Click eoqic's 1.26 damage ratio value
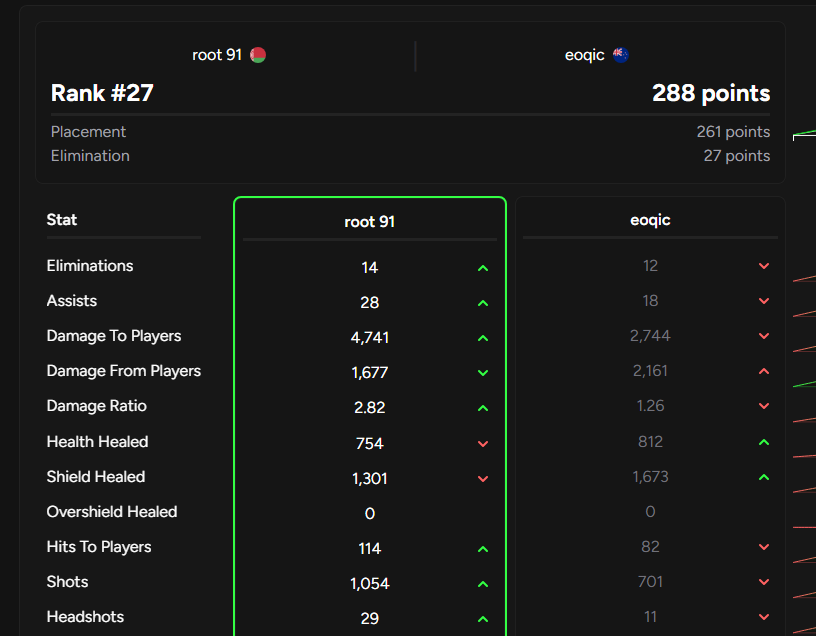 [x=650, y=406]
